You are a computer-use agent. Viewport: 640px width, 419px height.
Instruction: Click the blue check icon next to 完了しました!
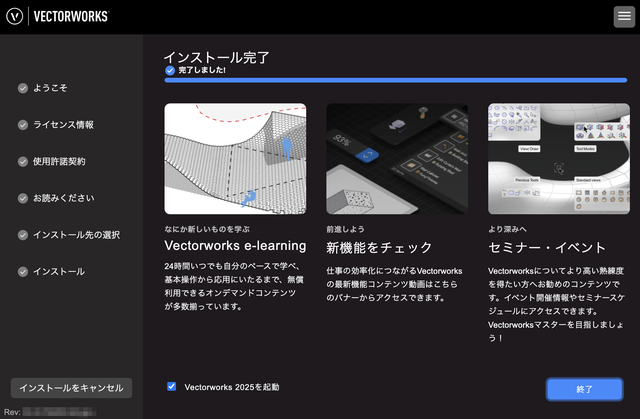click(x=170, y=71)
